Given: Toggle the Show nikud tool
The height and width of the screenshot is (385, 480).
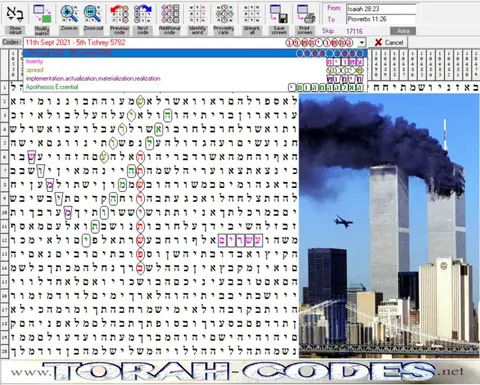Looking at the screenshot, I should (x=15, y=19).
